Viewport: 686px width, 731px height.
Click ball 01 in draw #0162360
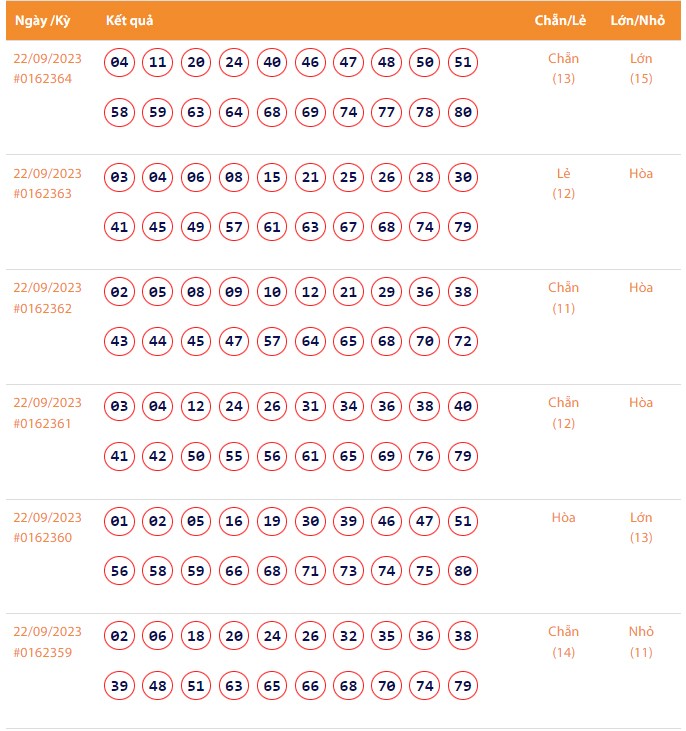point(120,521)
